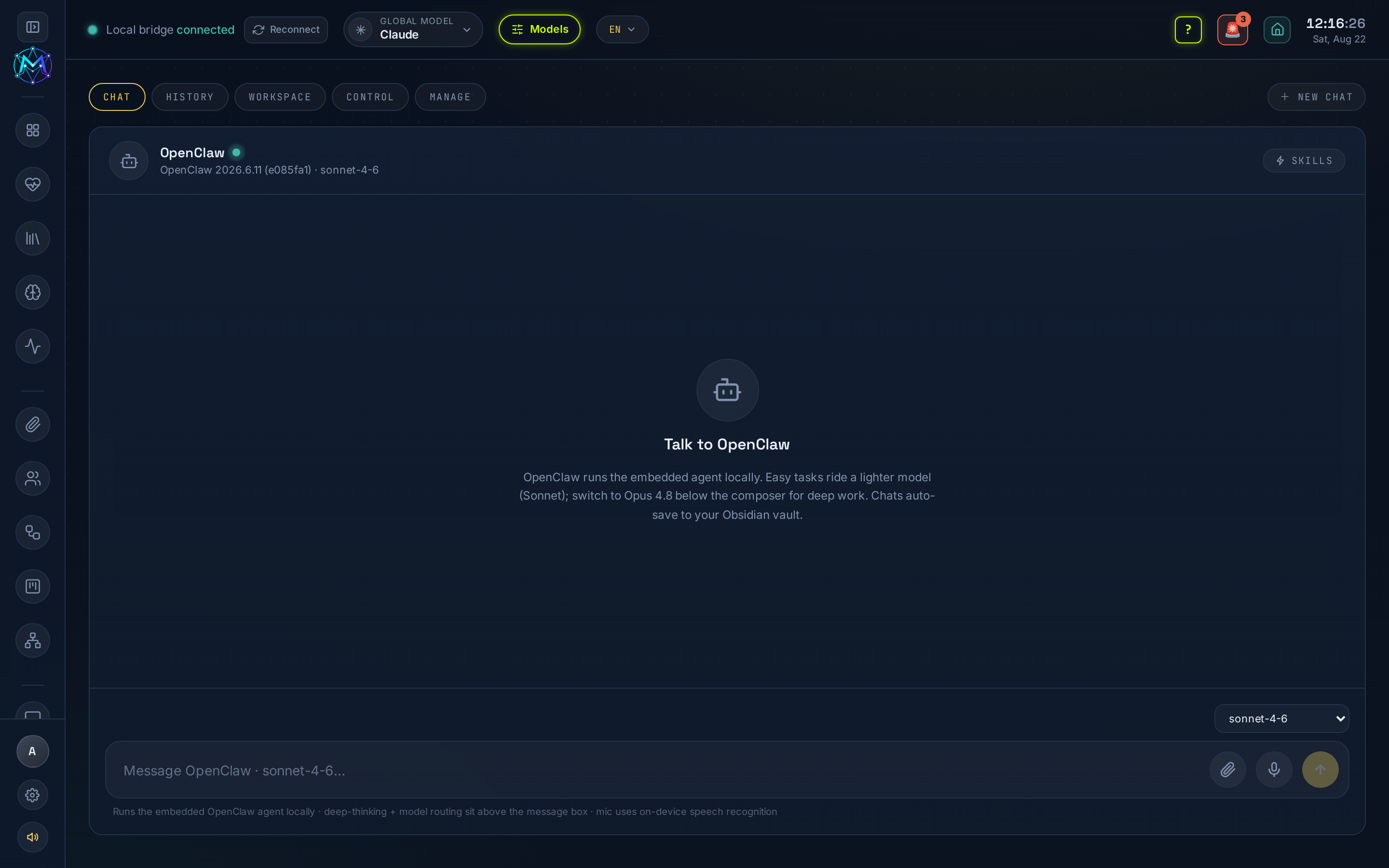Image resolution: width=1389 pixels, height=868 pixels.
Task: Send the message with the arrow button
Action: [x=1321, y=770]
